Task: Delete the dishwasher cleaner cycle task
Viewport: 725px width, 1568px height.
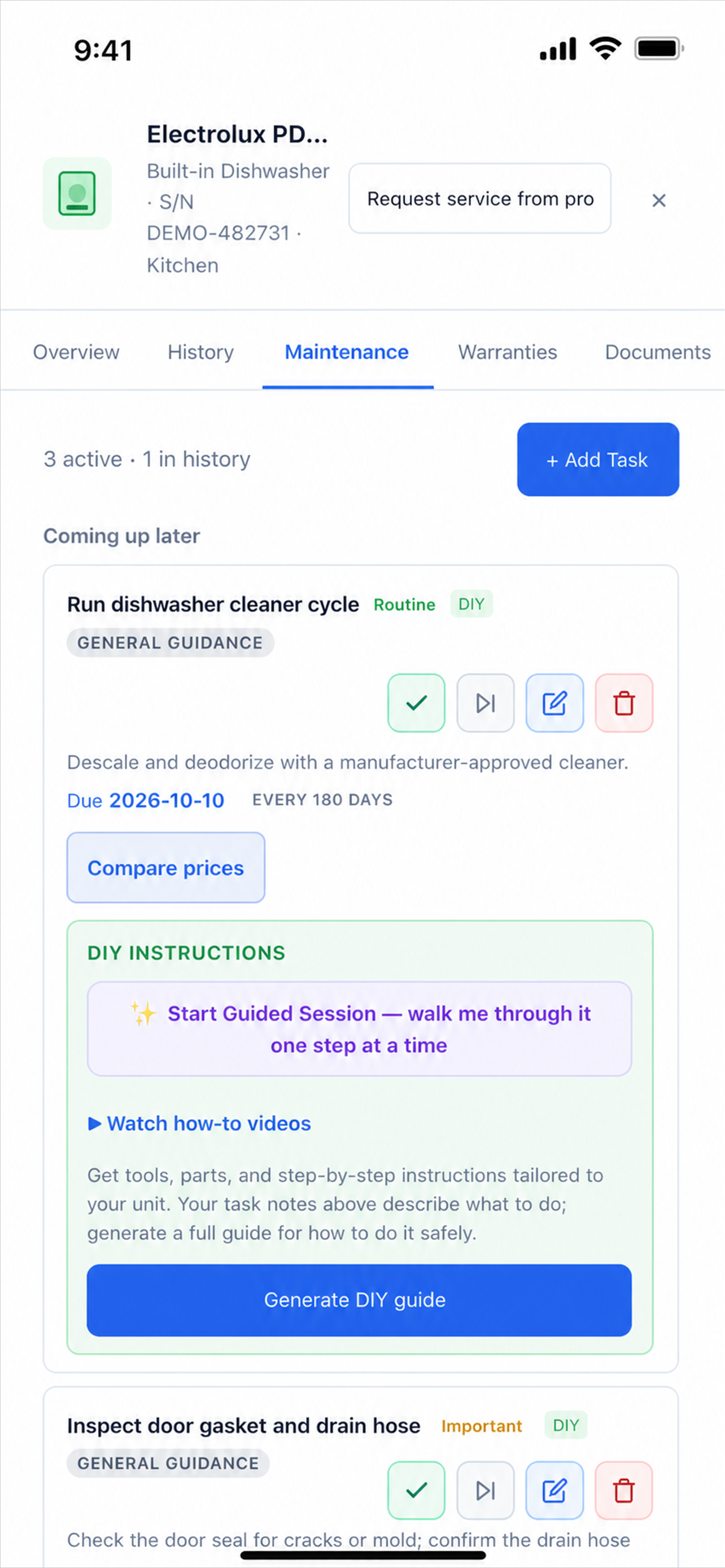Action: [624, 702]
